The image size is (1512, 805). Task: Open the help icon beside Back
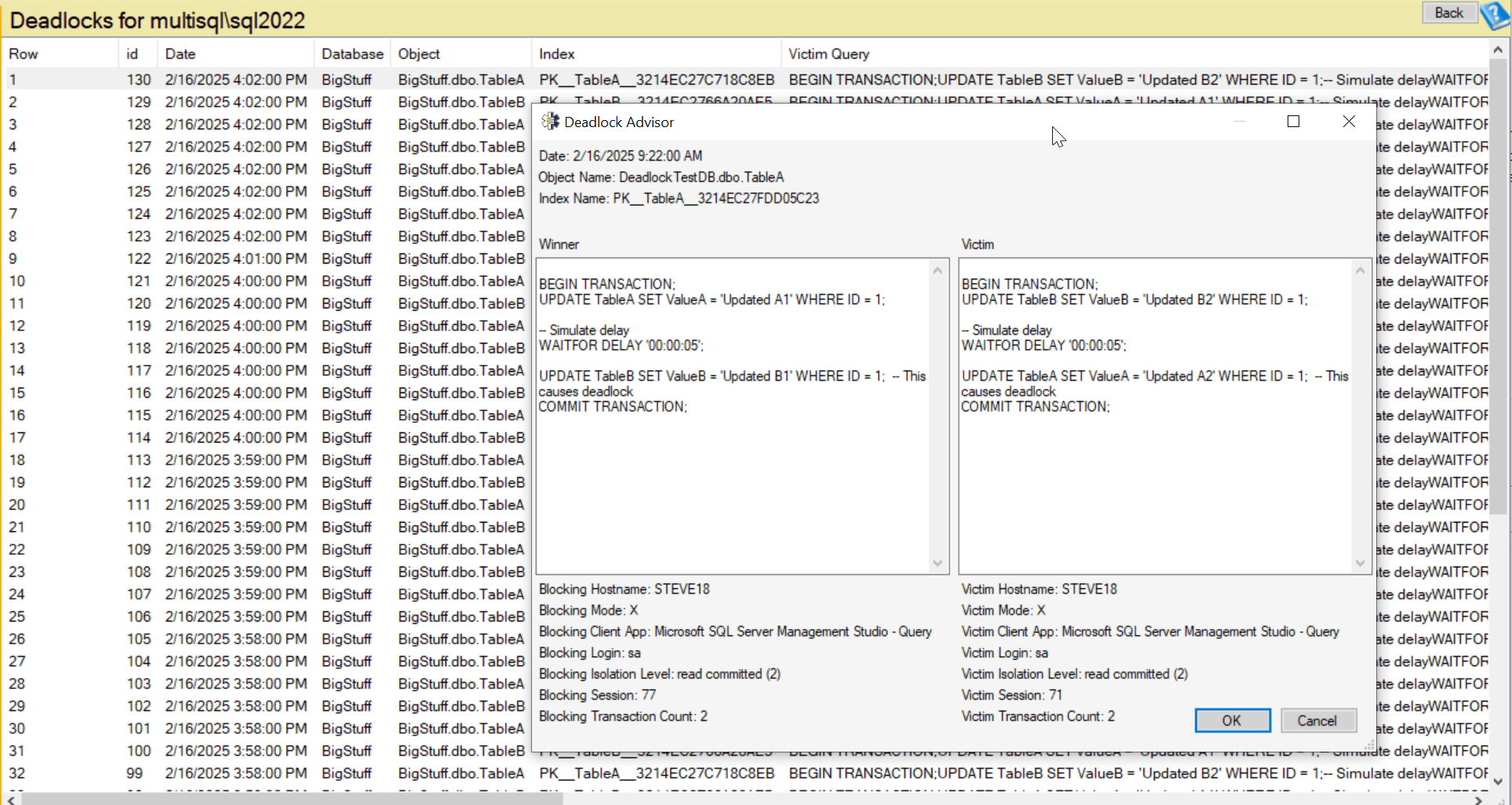point(1495,14)
